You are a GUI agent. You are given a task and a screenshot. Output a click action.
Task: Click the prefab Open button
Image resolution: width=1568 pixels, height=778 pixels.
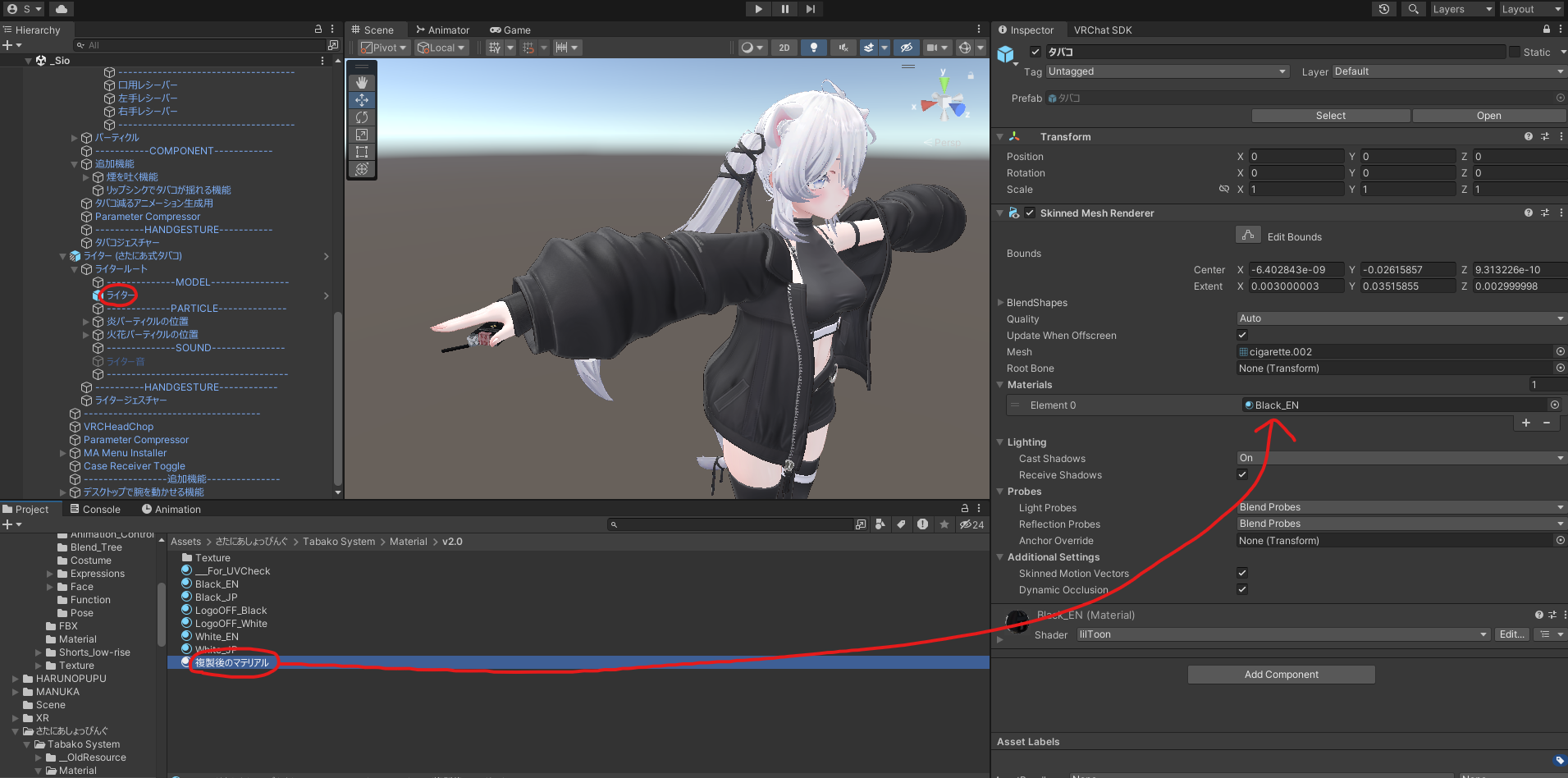(1489, 116)
